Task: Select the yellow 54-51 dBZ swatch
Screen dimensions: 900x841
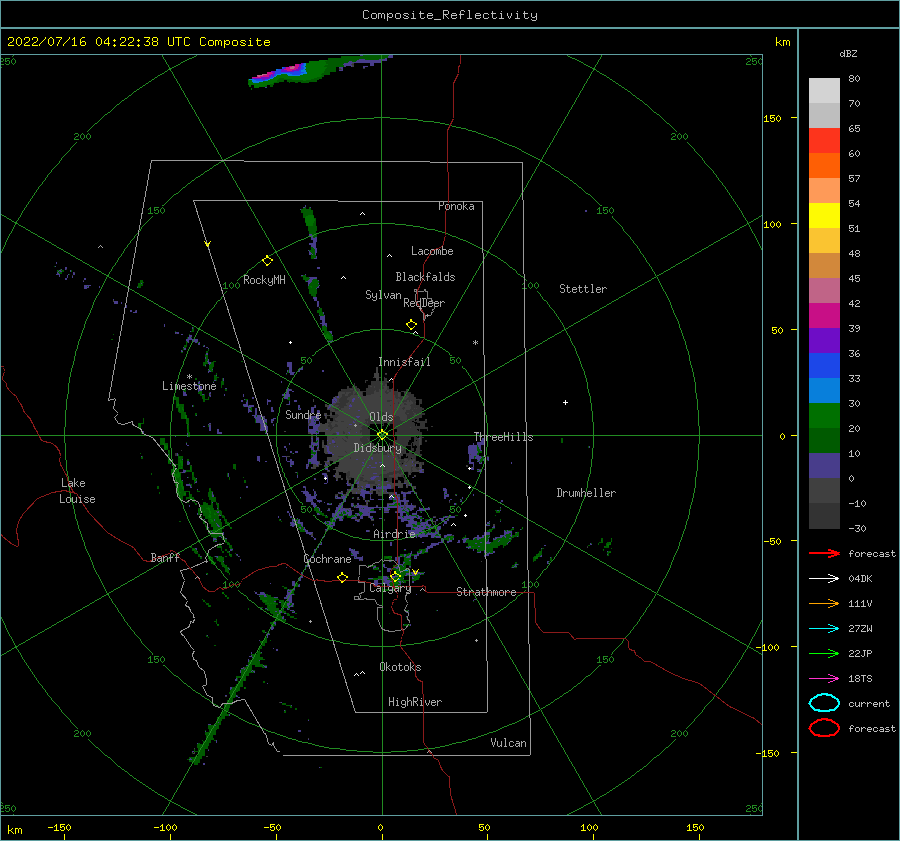Action: click(x=824, y=216)
